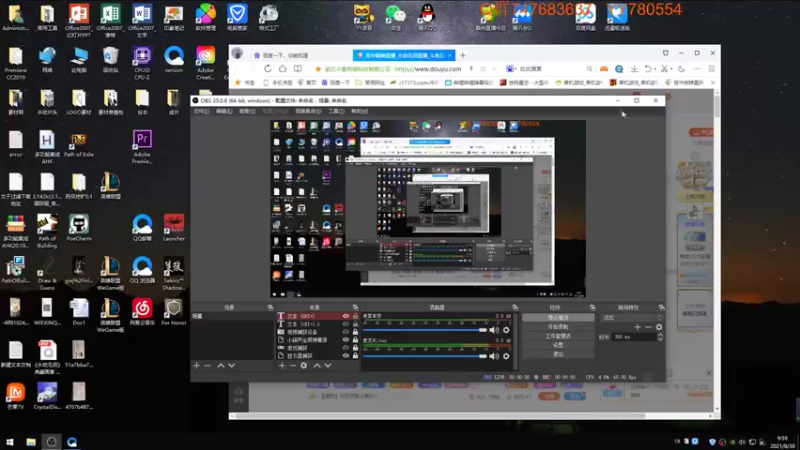
Task: Mute the microphone/Aux speaker icon
Action: click(494, 356)
